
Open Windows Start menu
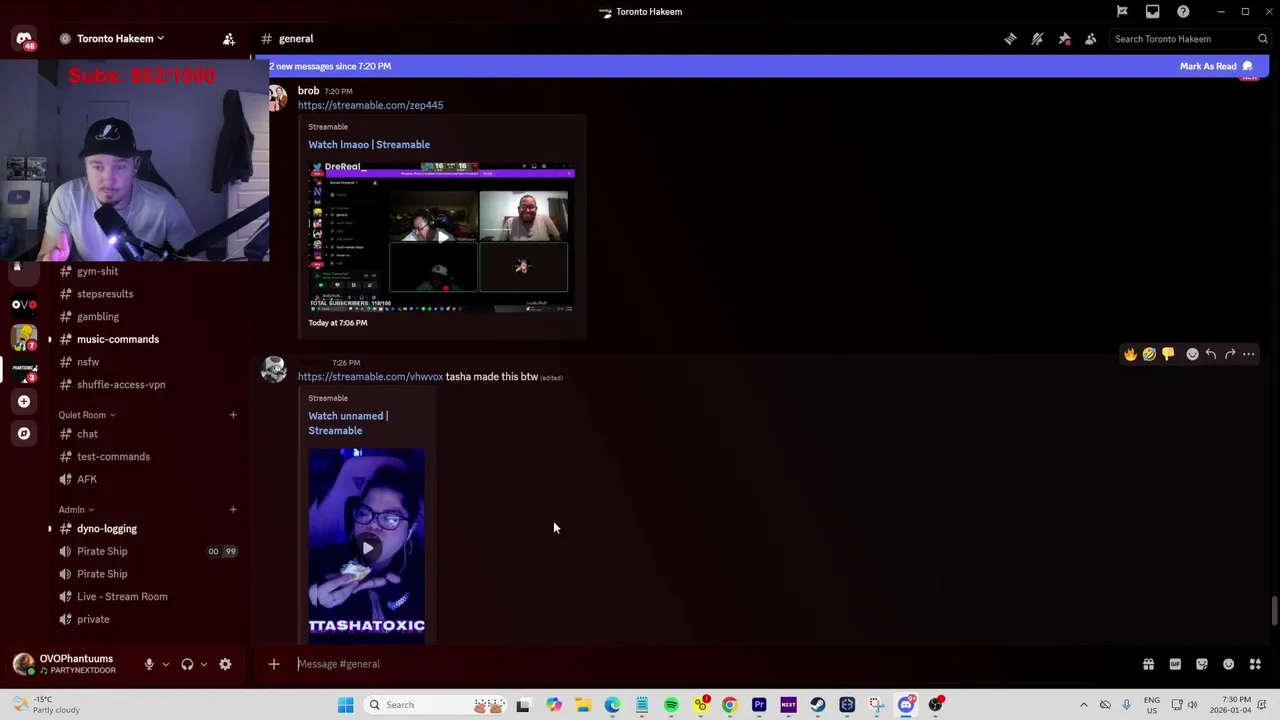pyautogui.click(x=345, y=705)
